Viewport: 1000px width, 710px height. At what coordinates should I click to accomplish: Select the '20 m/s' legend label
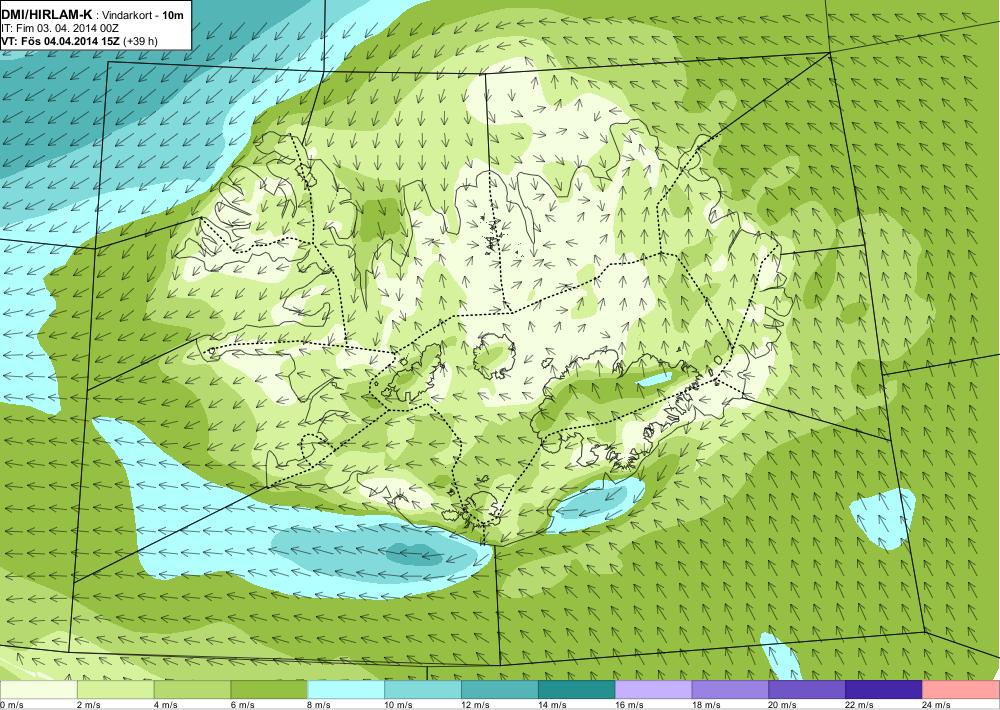[x=783, y=705]
